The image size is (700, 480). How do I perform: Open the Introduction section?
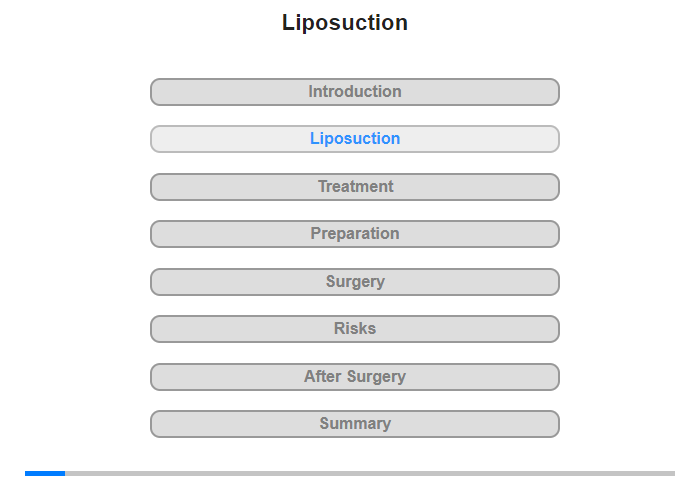click(x=354, y=92)
